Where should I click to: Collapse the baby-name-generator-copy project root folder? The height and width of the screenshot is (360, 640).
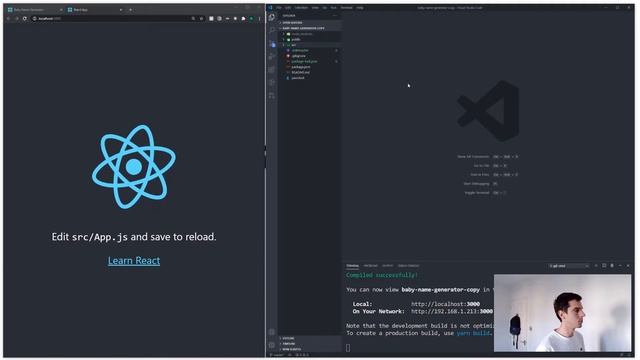point(310,28)
